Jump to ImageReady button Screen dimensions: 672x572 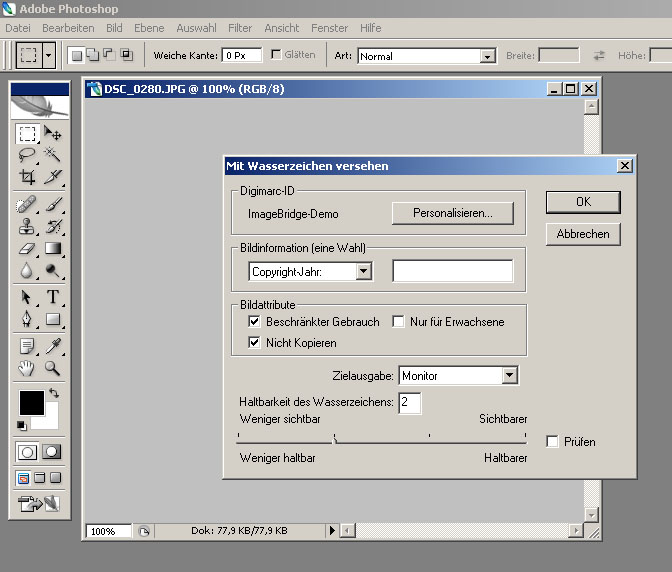[39, 504]
